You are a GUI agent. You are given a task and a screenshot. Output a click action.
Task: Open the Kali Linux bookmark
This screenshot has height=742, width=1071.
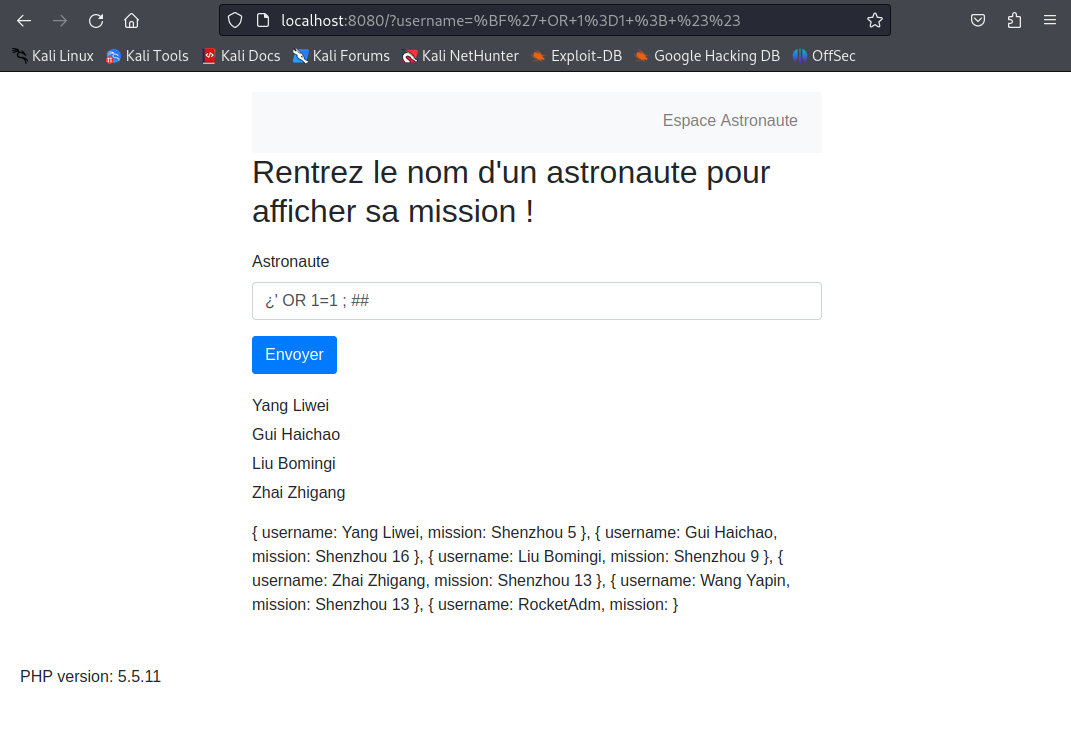52,56
